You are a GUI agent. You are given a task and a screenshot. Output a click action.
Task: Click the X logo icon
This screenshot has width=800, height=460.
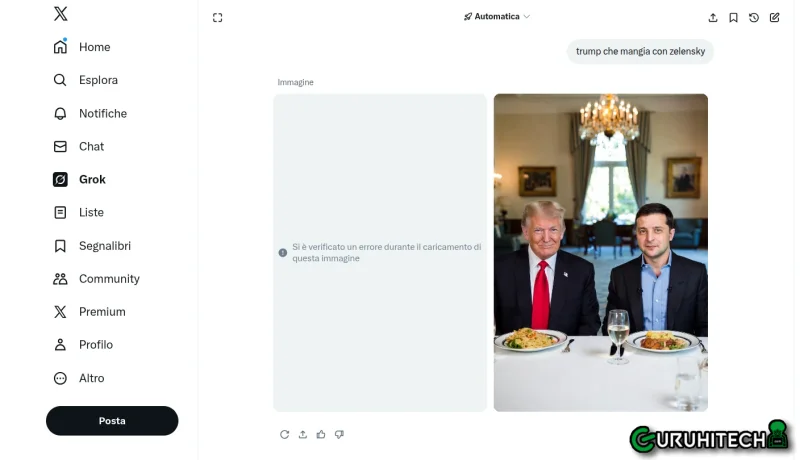coord(61,14)
